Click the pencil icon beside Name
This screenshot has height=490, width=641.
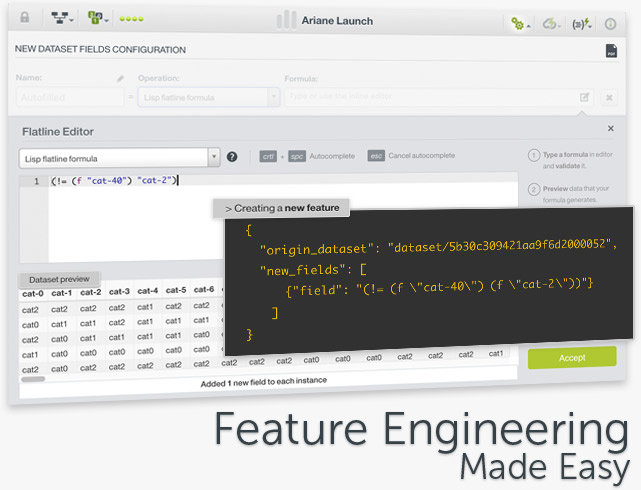click(120, 78)
